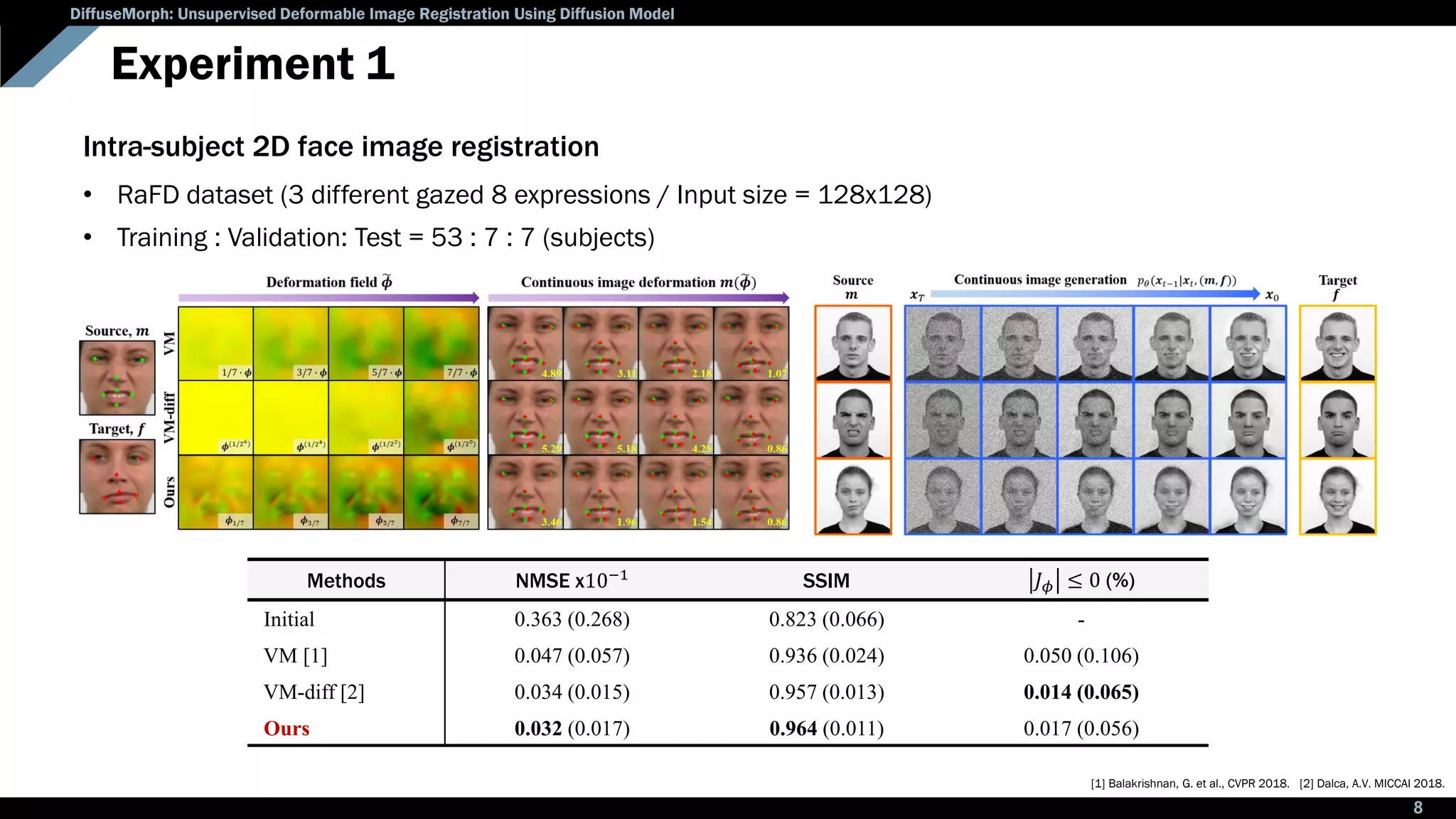Click the Ours deformed face scored 0.86
Image resolution: width=1456 pixels, height=819 pixels.
click(x=751, y=492)
